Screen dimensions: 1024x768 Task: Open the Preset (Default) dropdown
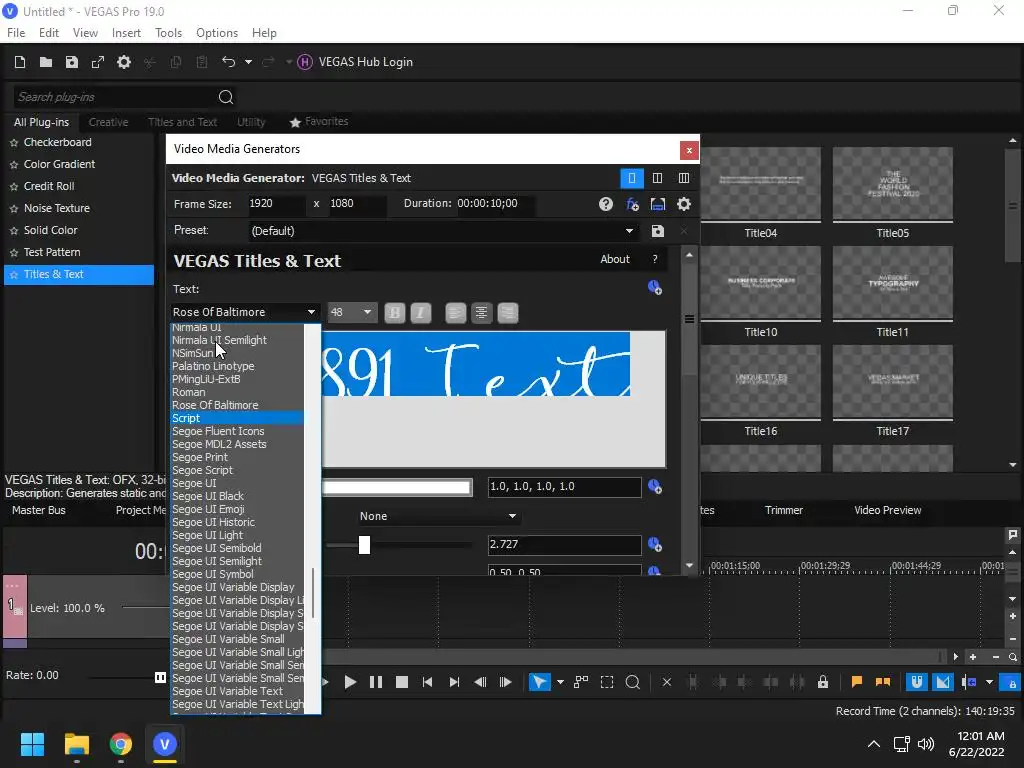click(x=443, y=231)
